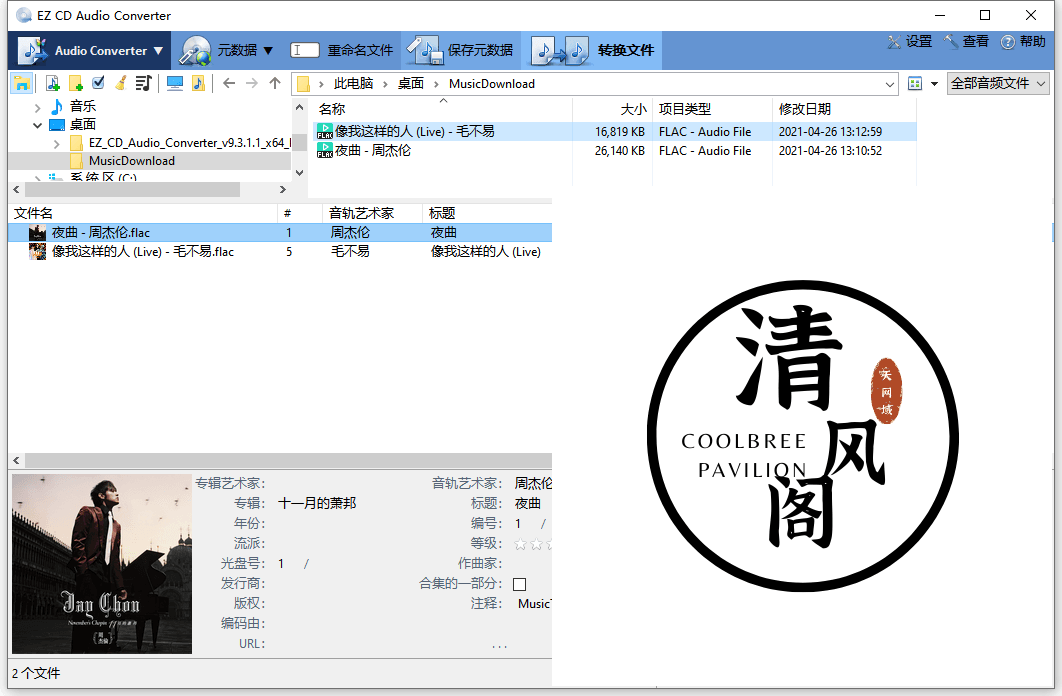Click MusicDownload in the address path
Image resolution: width=1062 pixels, height=696 pixels.
tap(492, 84)
